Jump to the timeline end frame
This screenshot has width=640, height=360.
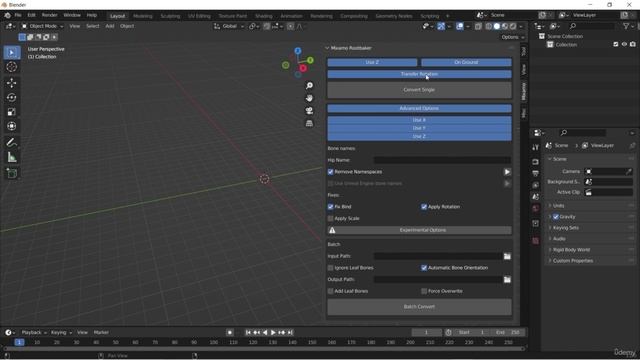[290, 333]
